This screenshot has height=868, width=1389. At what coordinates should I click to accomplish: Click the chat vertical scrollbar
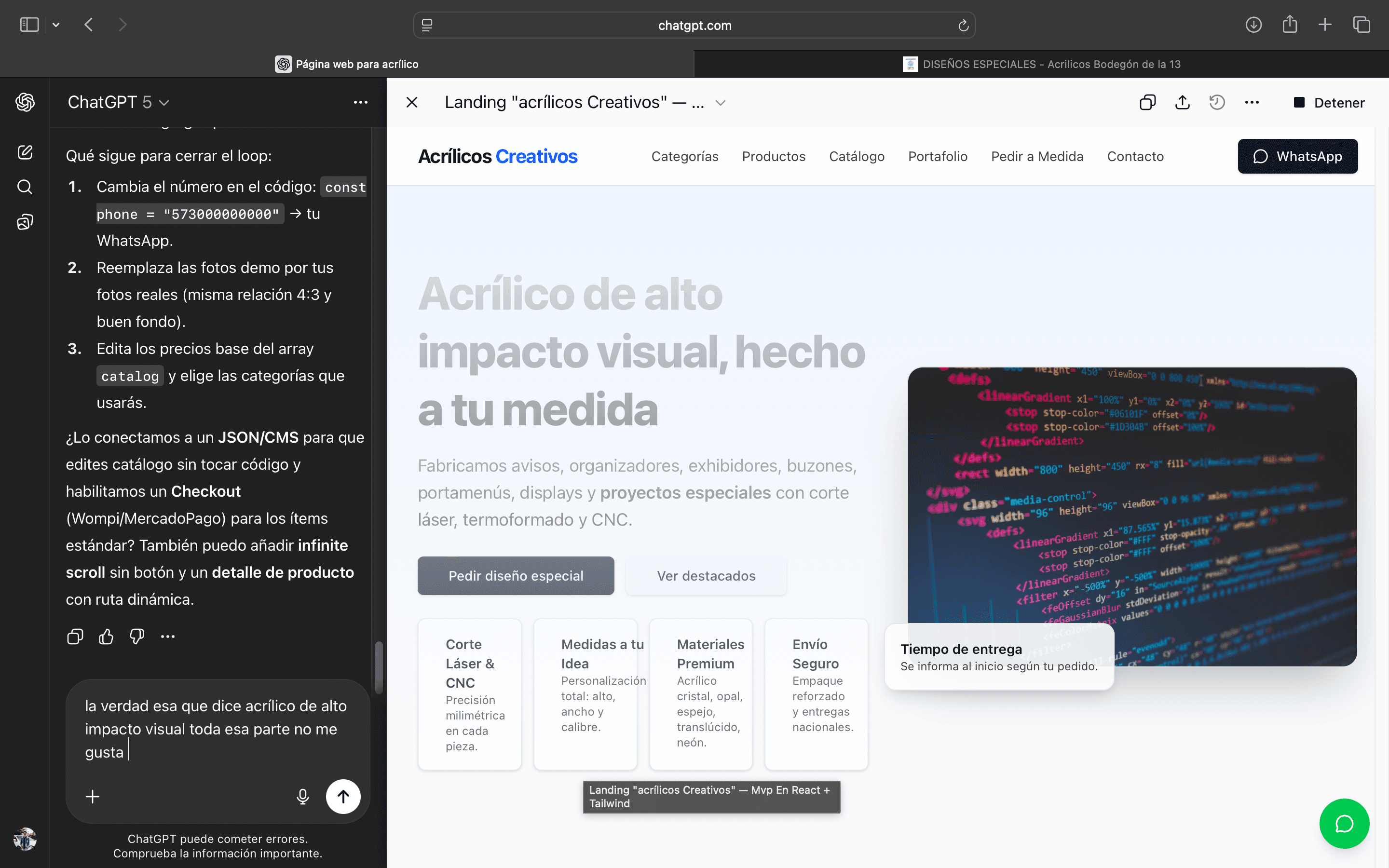[x=379, y=667]
